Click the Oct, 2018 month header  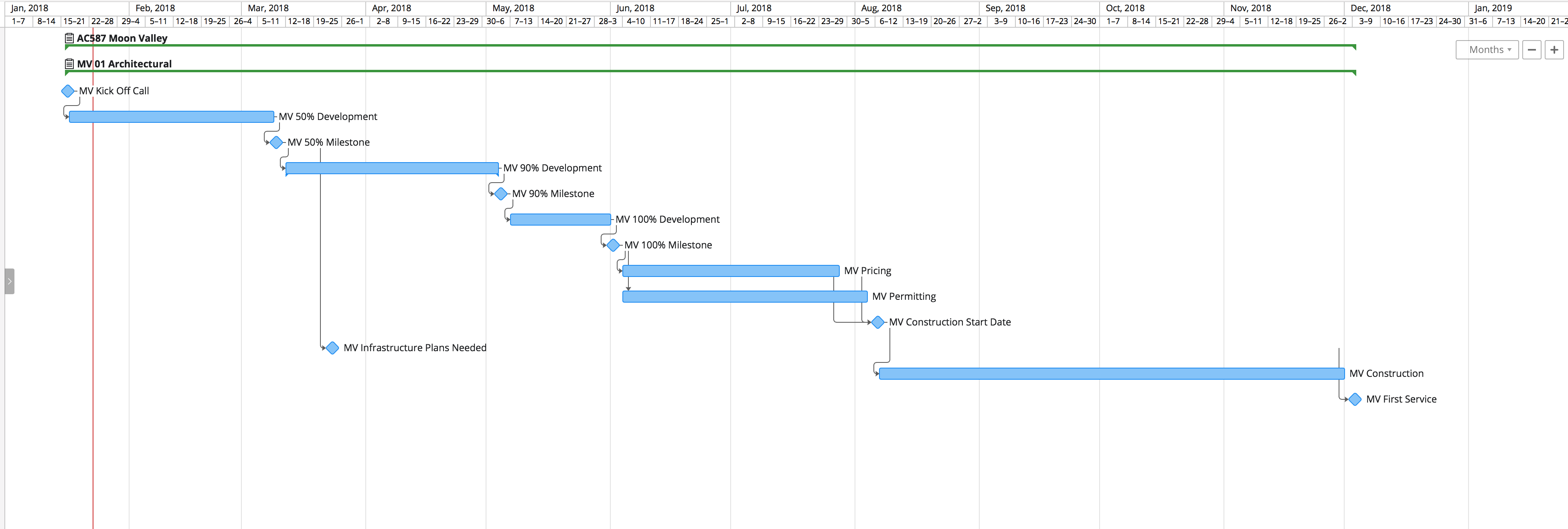[x=1161, y=8]
